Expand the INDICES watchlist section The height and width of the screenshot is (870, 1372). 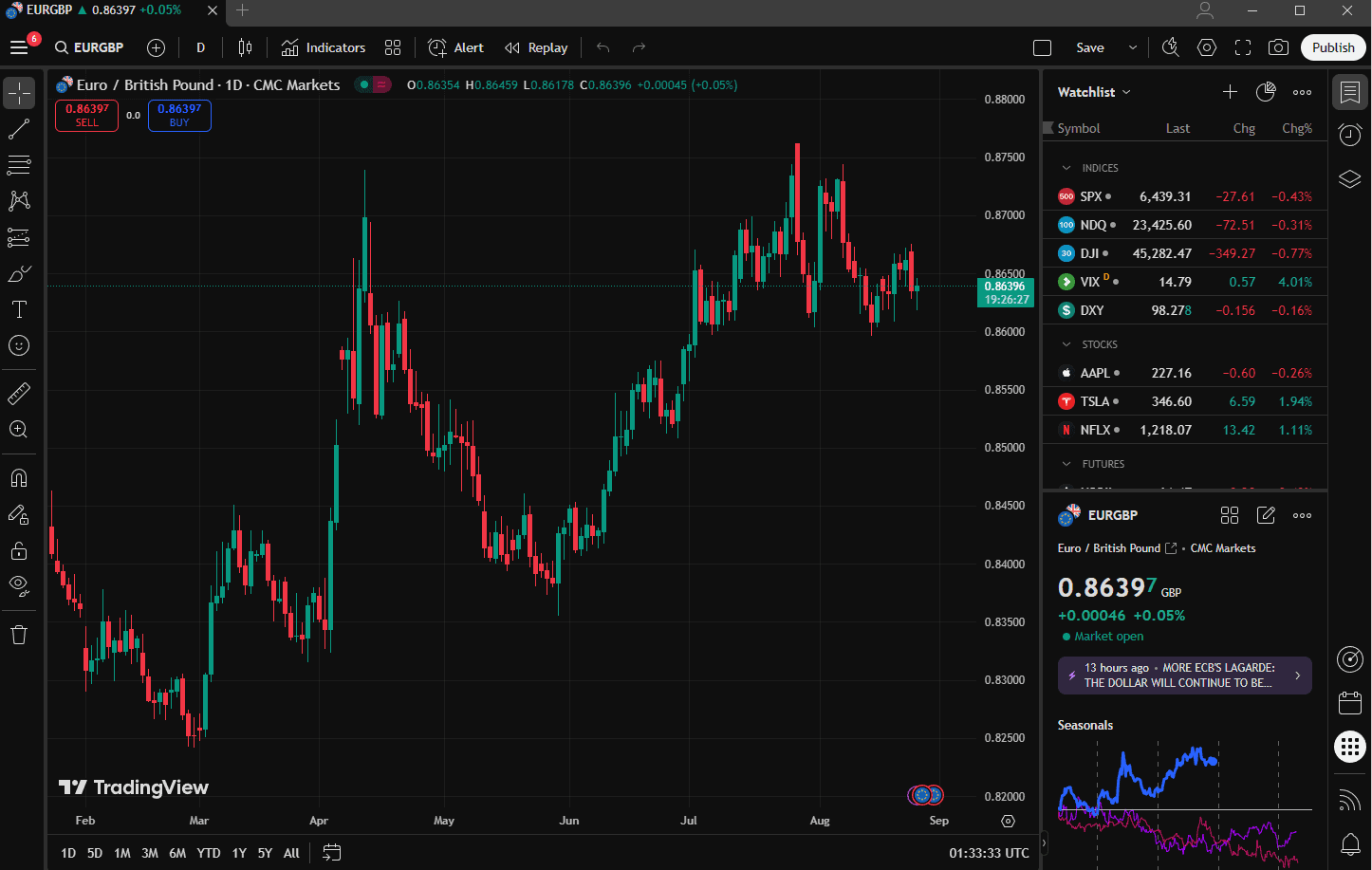point(1067,167)
